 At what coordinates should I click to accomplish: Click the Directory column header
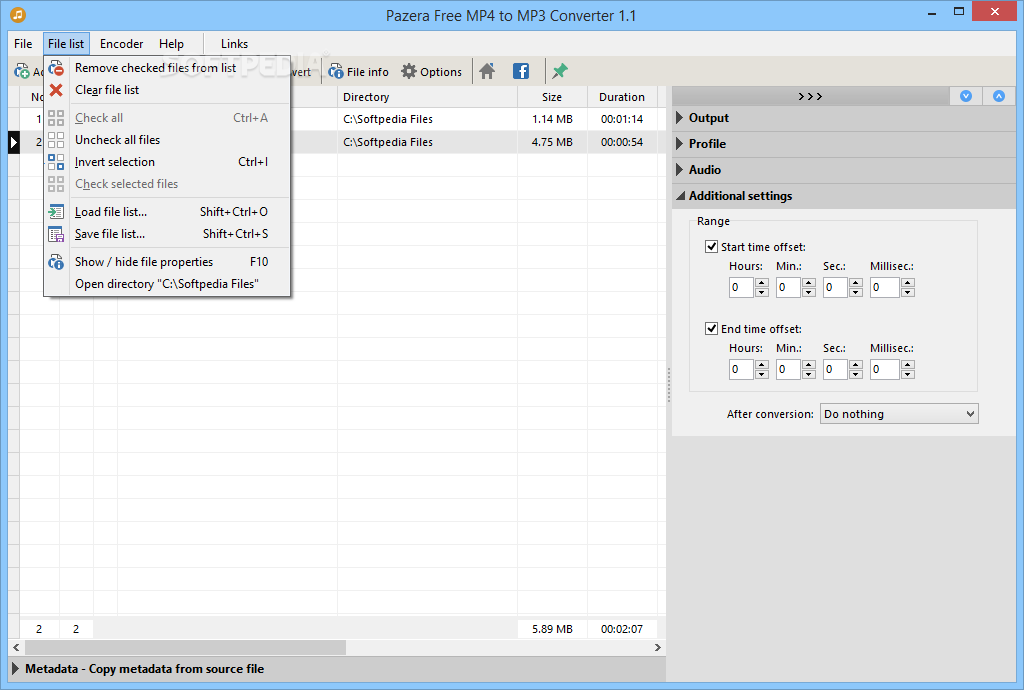(427, 97)
